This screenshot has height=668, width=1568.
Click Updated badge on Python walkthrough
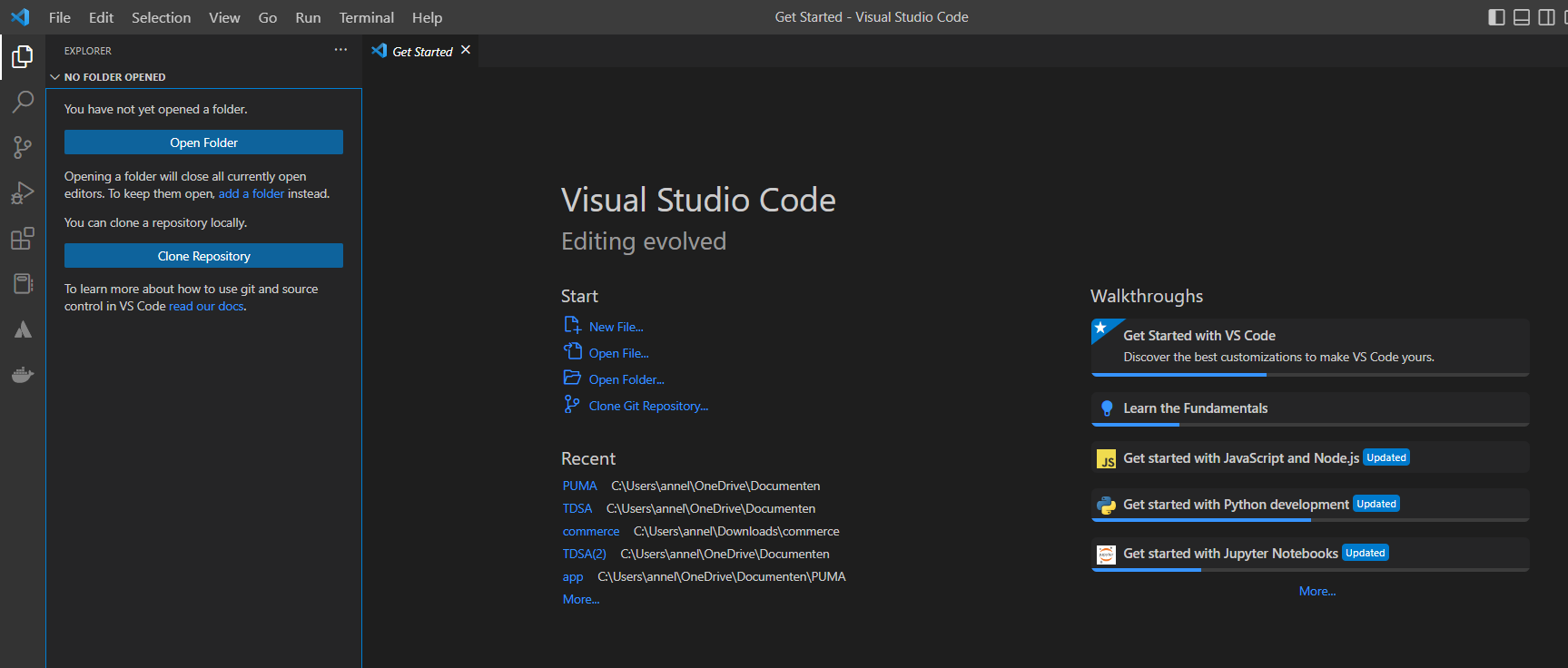coord(1376,504)
